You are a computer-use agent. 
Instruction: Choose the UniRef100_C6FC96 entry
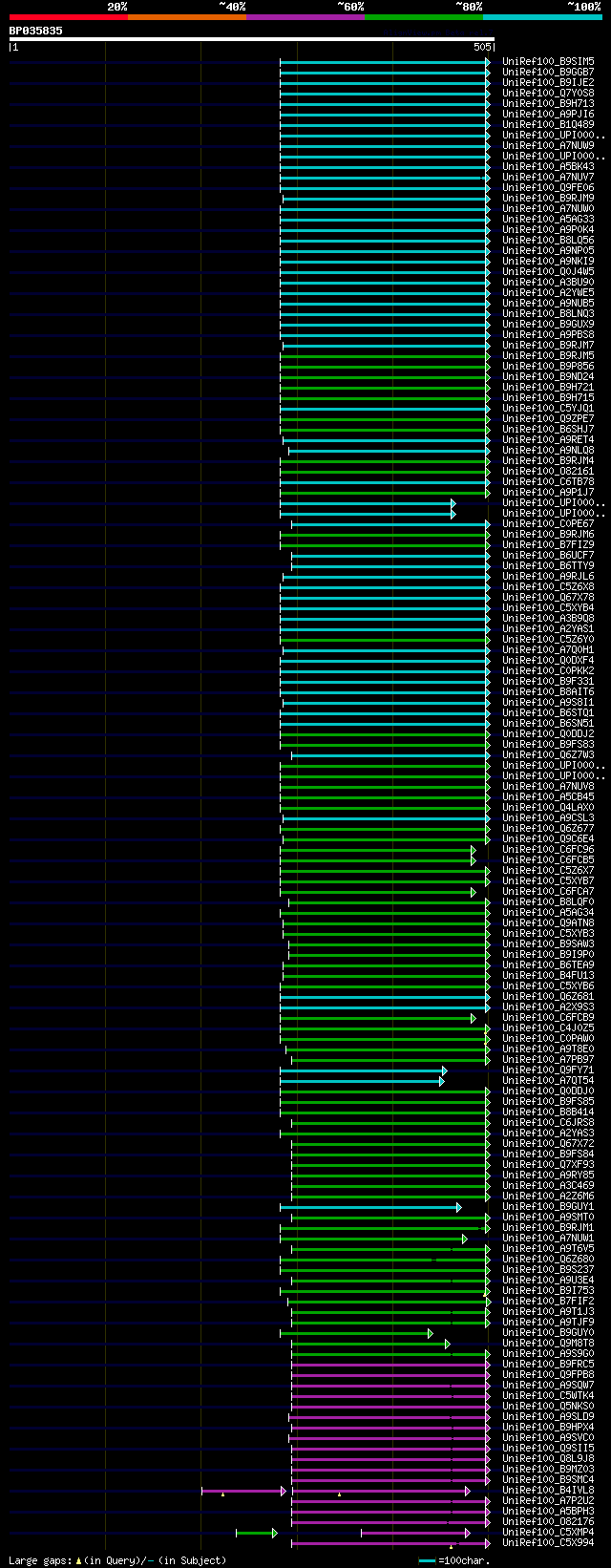[x=548, y=849]
